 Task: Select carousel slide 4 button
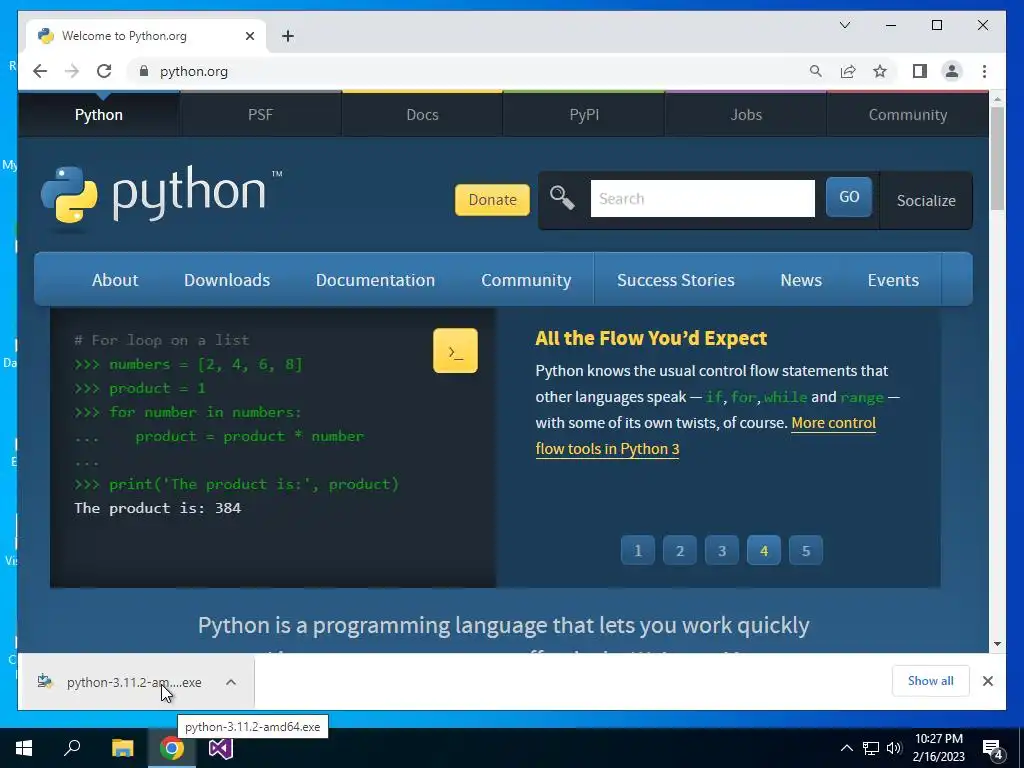pos(764,551)
